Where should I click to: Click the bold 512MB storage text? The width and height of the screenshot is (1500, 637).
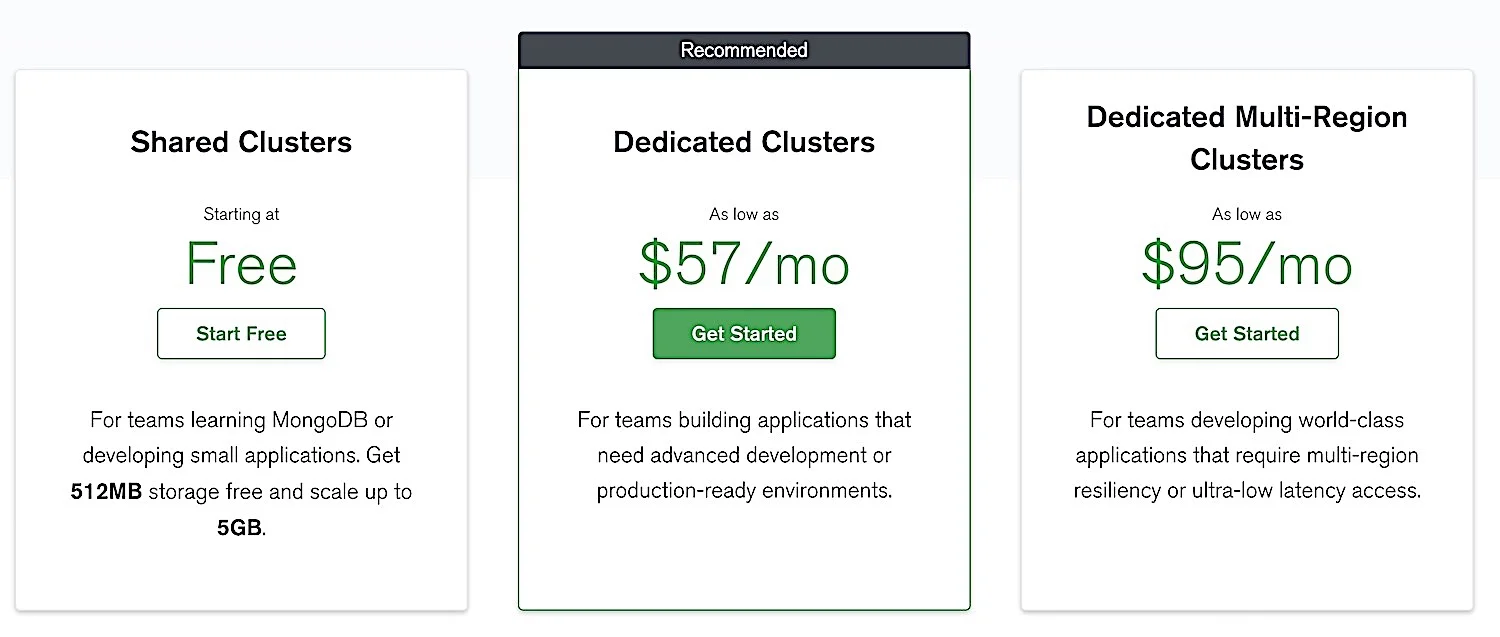tap(107, 492)
